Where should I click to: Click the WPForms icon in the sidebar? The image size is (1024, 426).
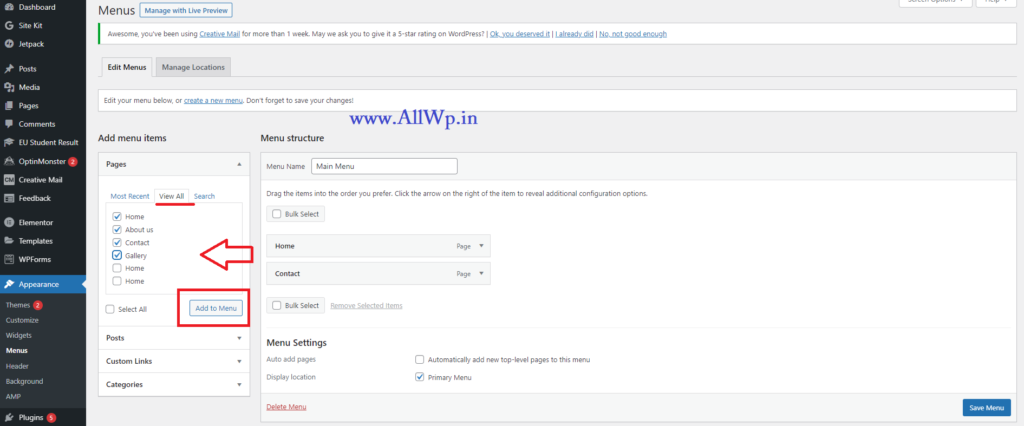click(x=9, y=259)
